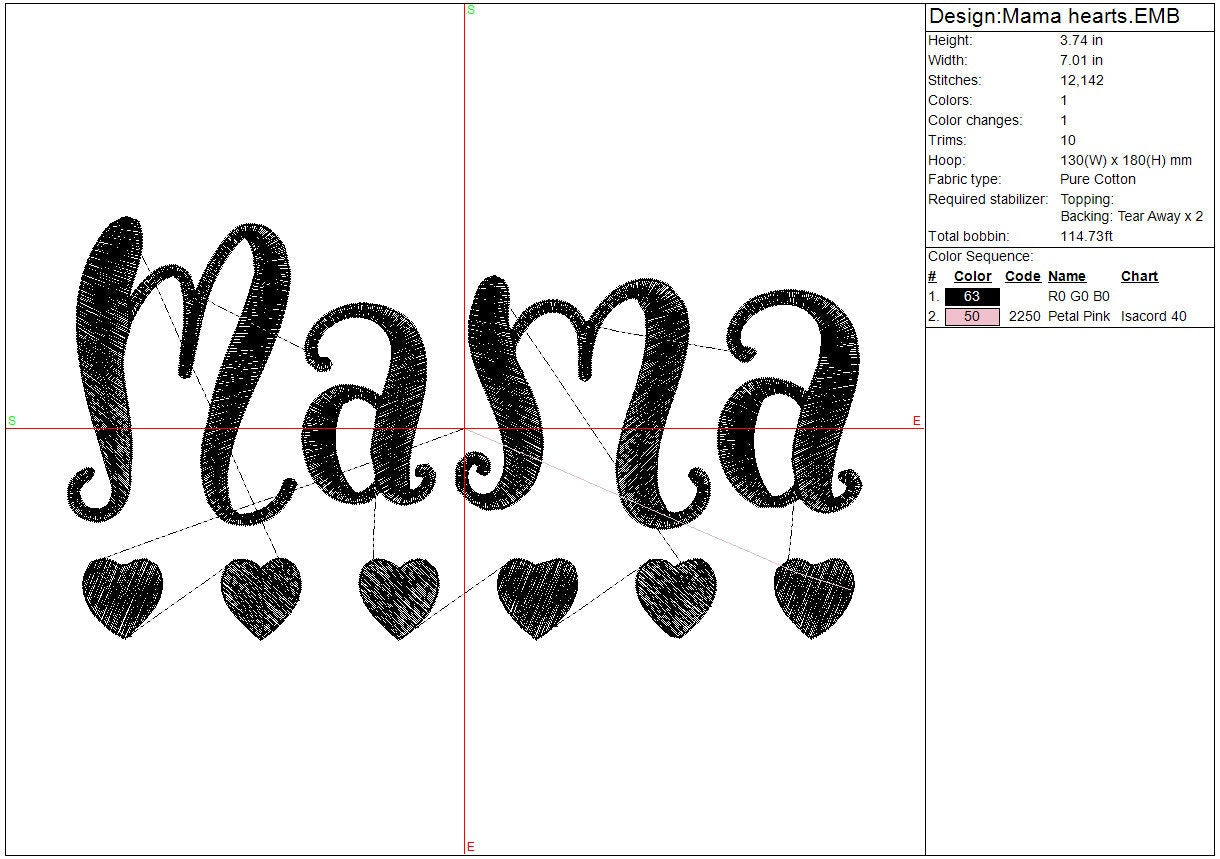Image resolution: width=1220 pixels, height=859 pixels.
Task: Click the stitch count value 12,142
Action: [1082, 80]
